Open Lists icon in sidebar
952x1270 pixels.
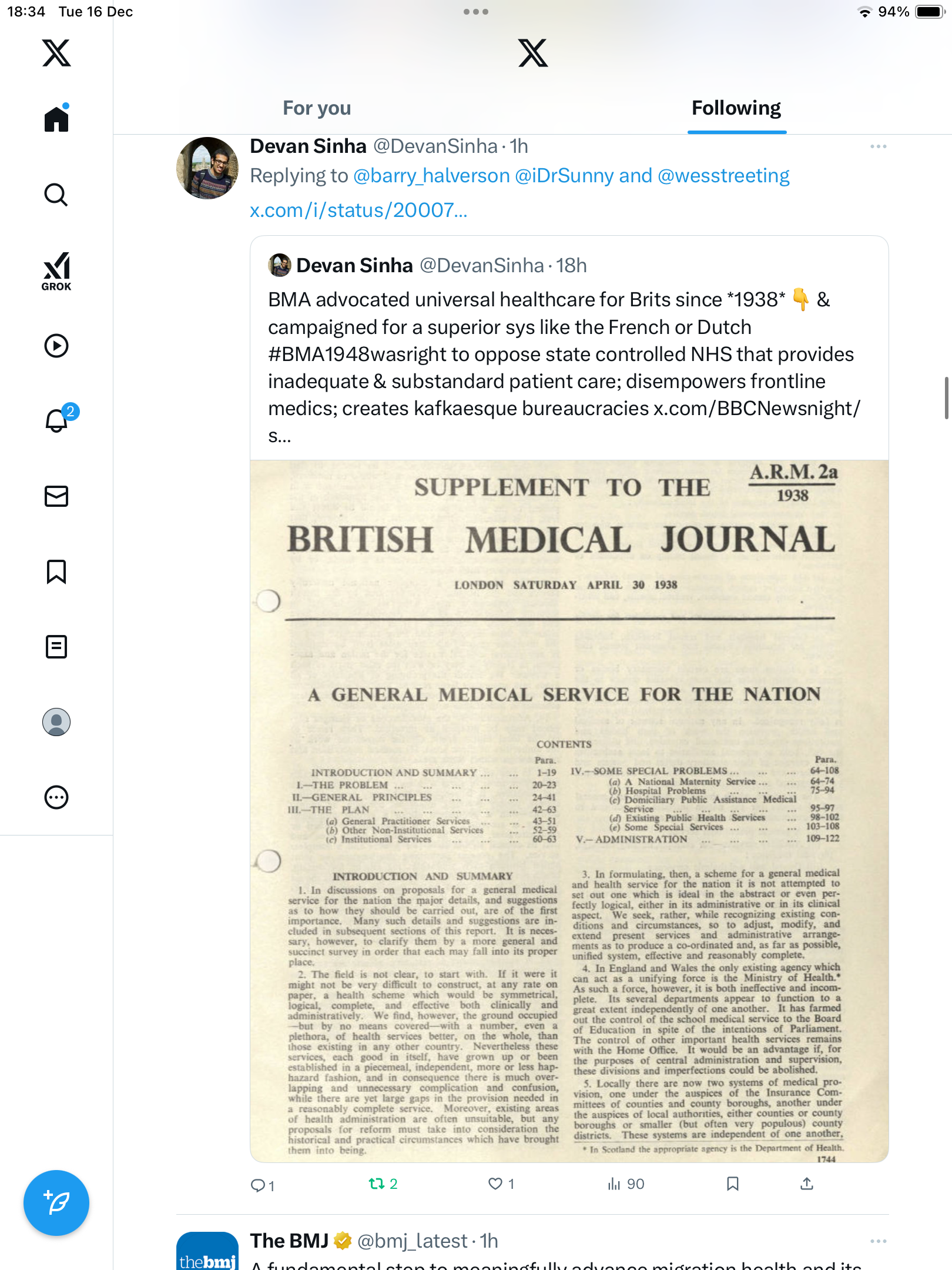pyautogui.click(x=56, y=647)
